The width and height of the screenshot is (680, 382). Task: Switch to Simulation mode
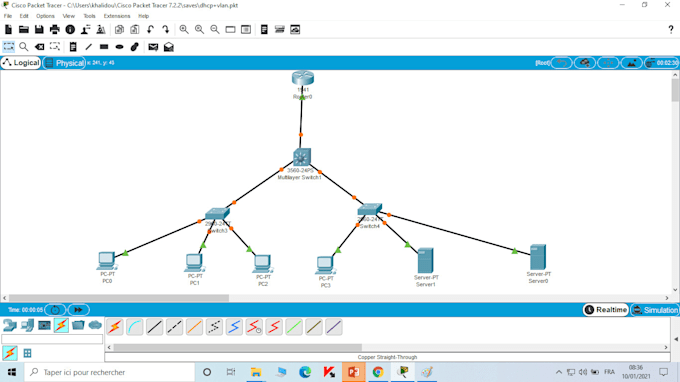click(655, 310)
